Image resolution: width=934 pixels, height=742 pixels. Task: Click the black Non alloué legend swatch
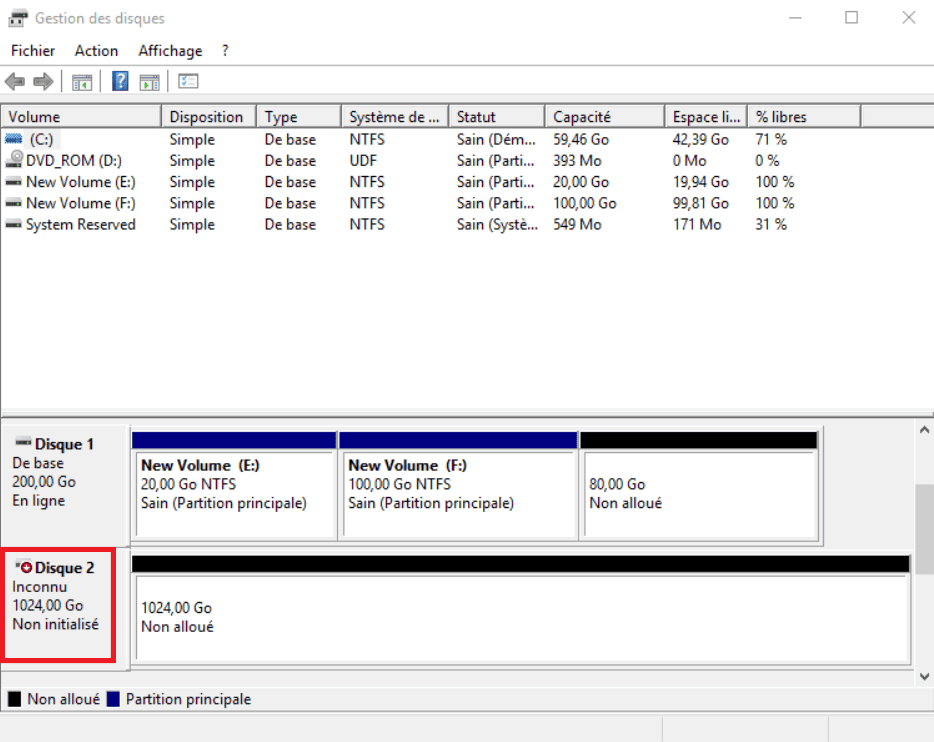click(x=14, y=699)
